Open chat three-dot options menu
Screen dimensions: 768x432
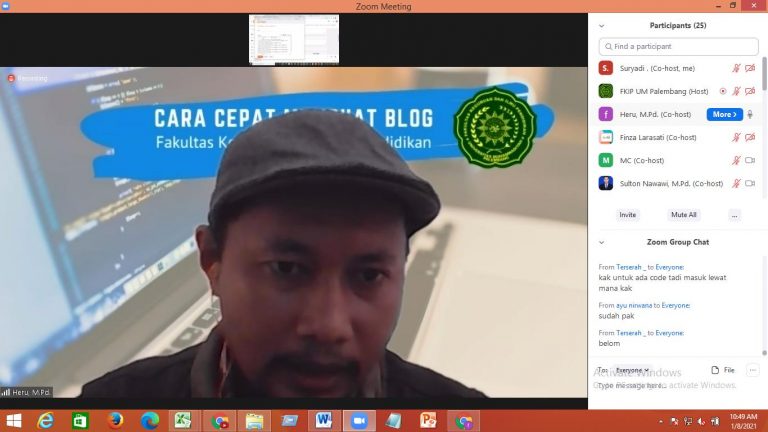[x=752, y=370]
